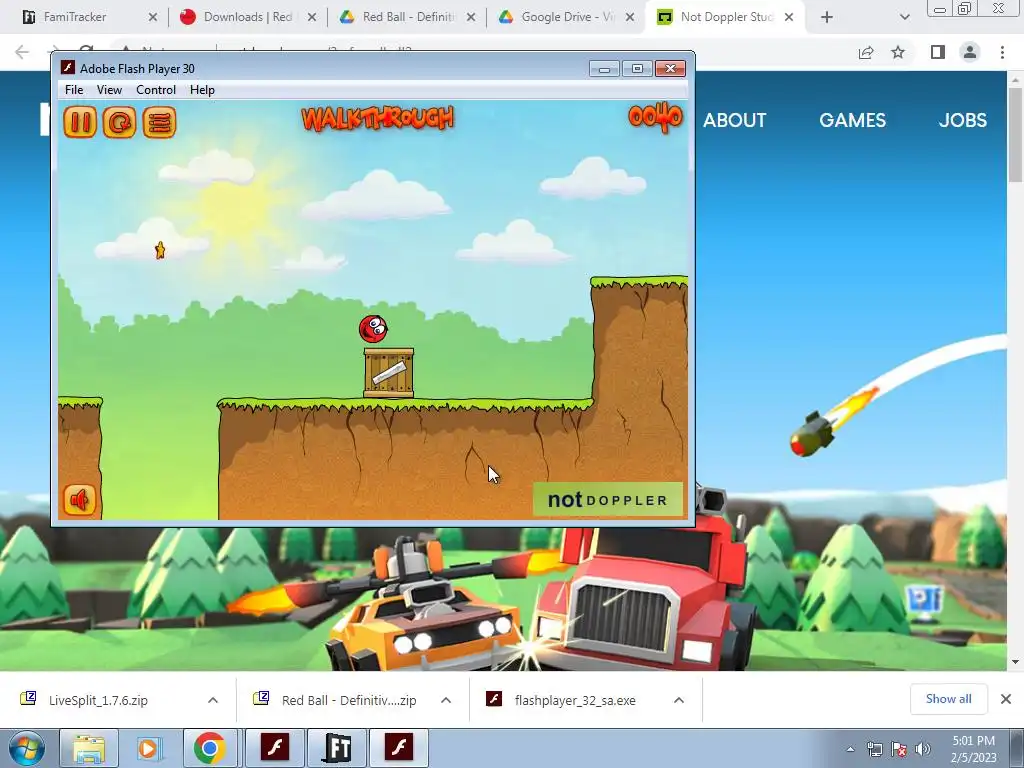1024x768 pixels.
Task: Open flashplayer_32_sa.exe download
Action: pyautogui.click(x=575, y=700)
